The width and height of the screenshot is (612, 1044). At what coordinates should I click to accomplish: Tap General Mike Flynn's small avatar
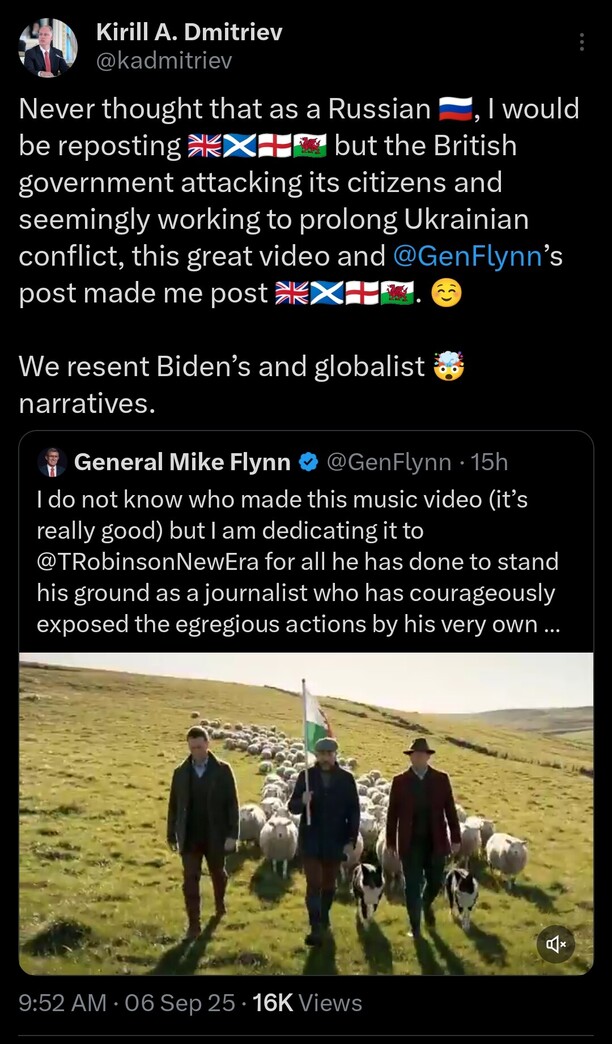coord(51,462)
